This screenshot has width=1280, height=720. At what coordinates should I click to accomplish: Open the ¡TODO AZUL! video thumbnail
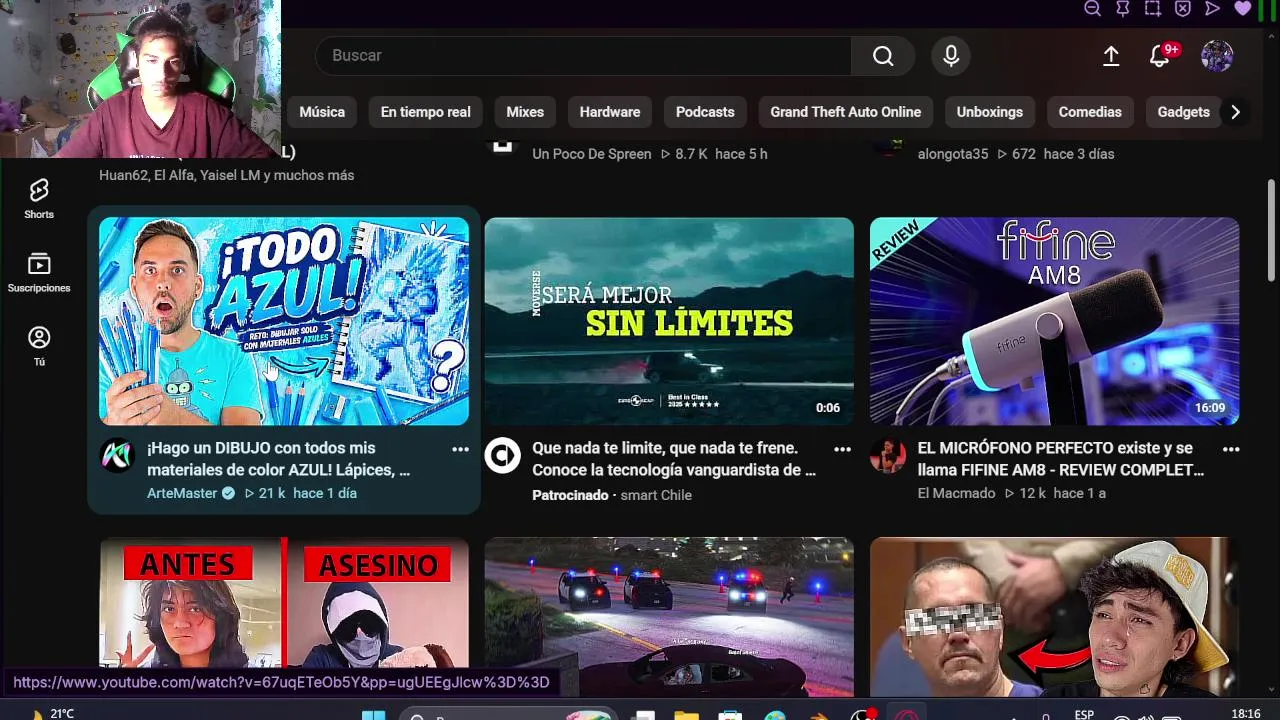[284, 321]
